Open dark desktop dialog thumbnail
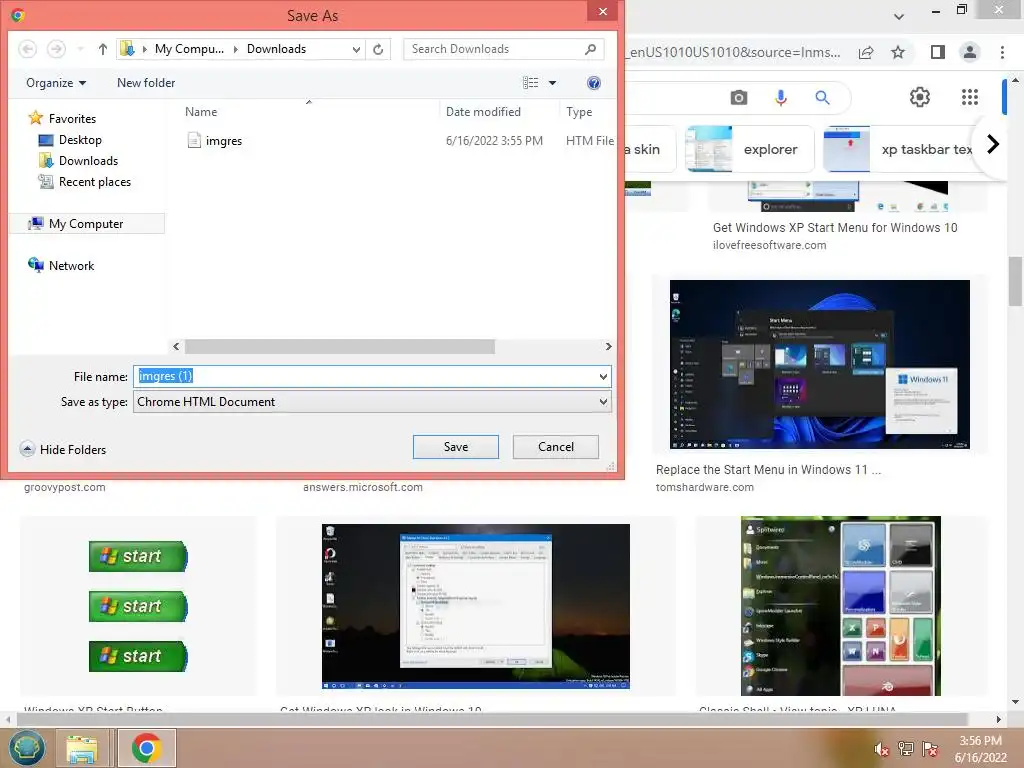Screen dimensions: 1024x768 click(475, 606)
